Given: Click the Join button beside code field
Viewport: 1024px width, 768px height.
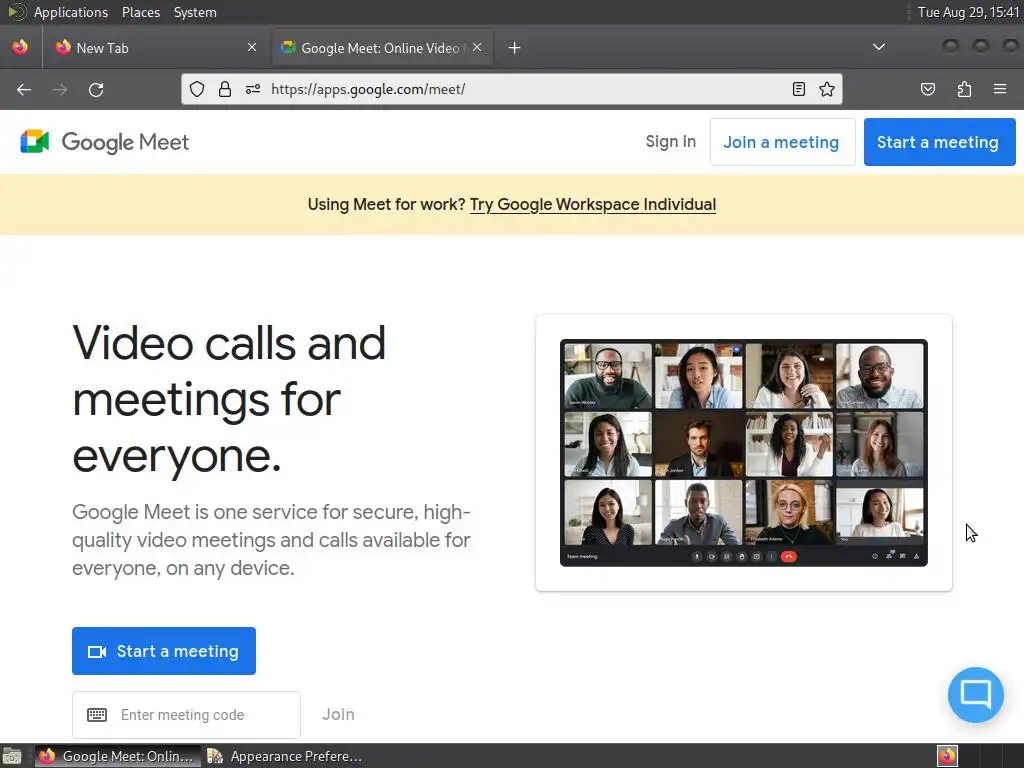Looking at the screenshot, I should [338, 714].
